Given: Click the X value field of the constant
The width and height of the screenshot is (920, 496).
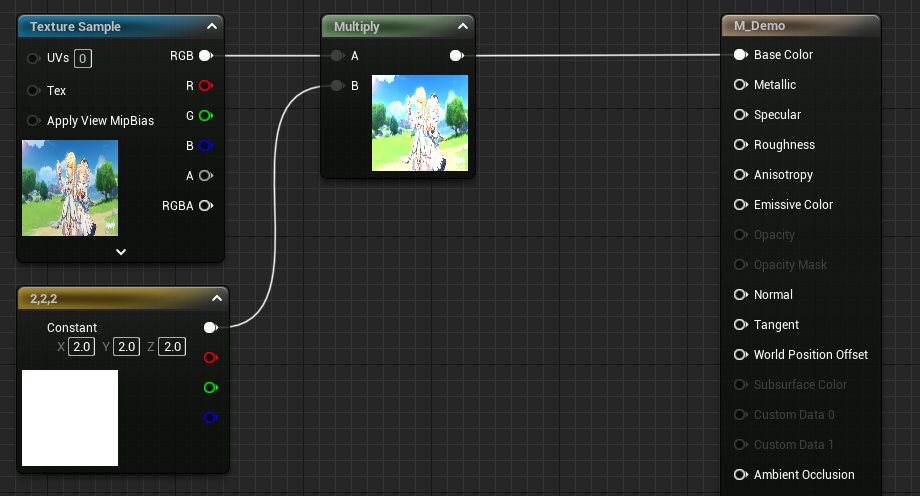Looking at the screenshot, I should 81,347.
